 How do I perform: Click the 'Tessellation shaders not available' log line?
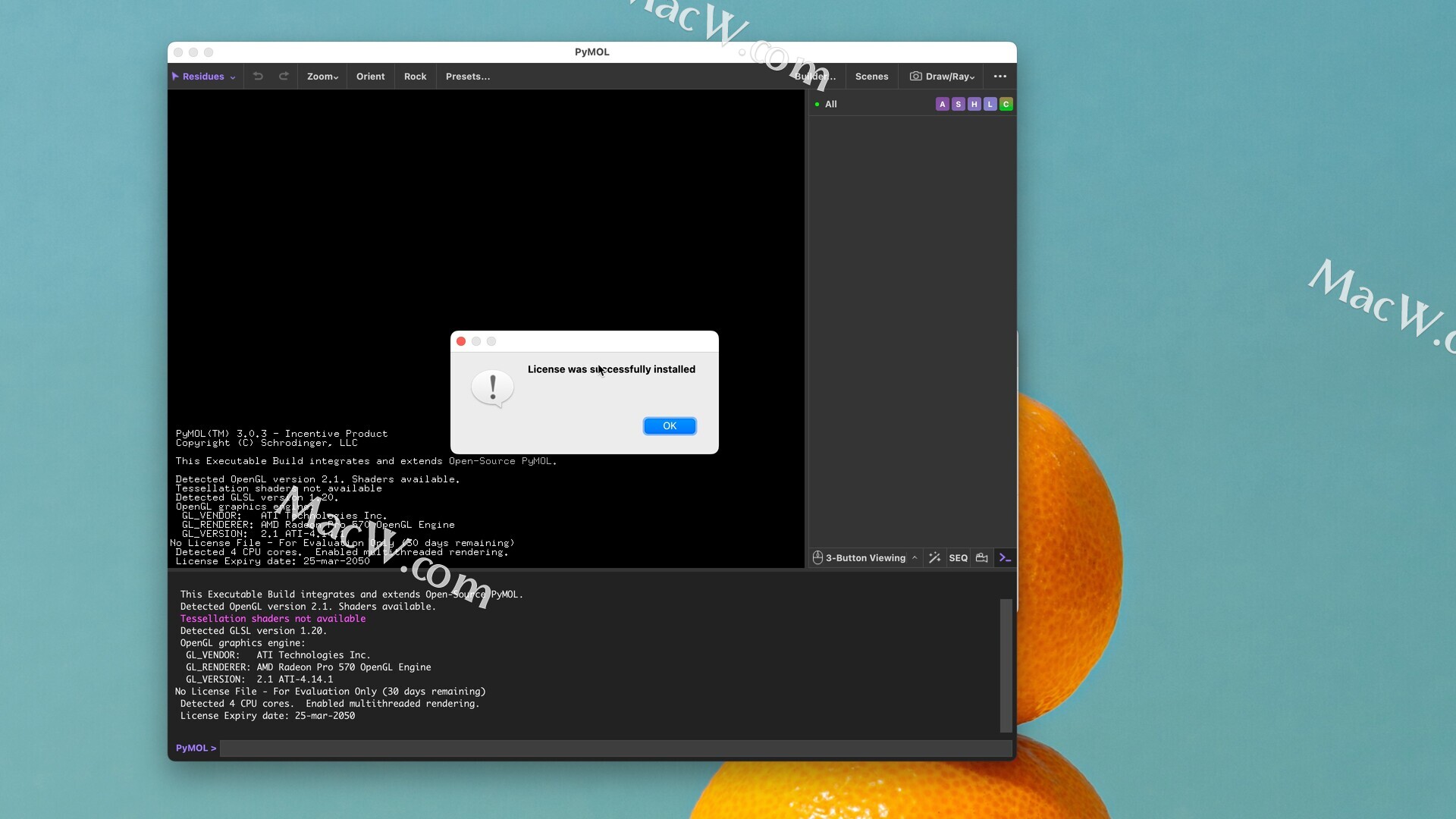click(x=273, y=619)
